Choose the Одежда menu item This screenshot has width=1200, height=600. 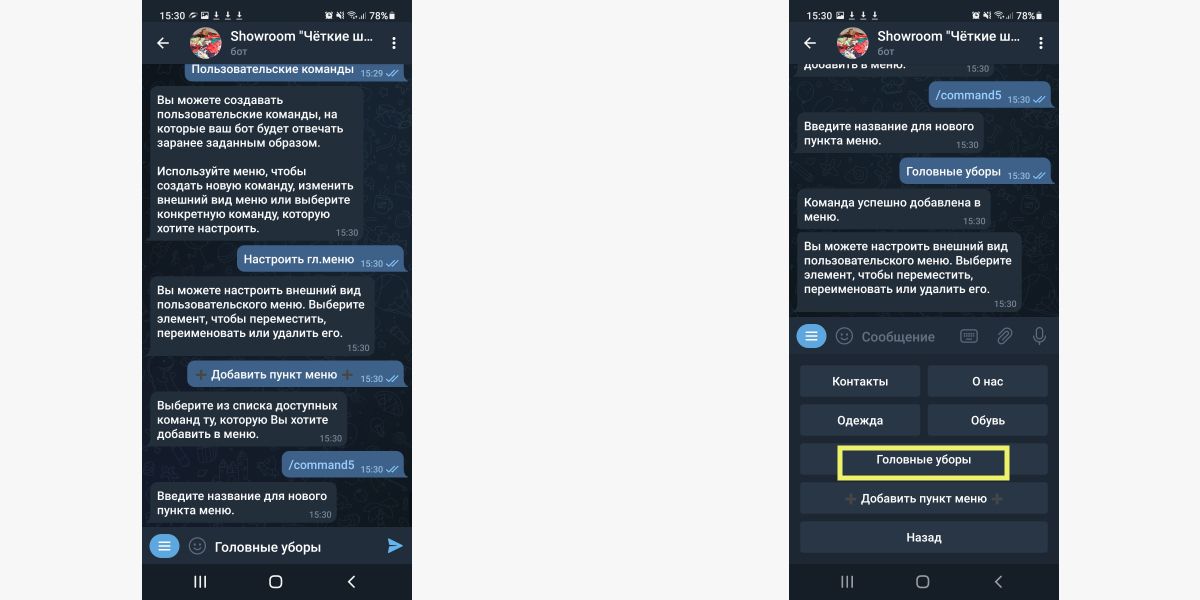[860, 420]
